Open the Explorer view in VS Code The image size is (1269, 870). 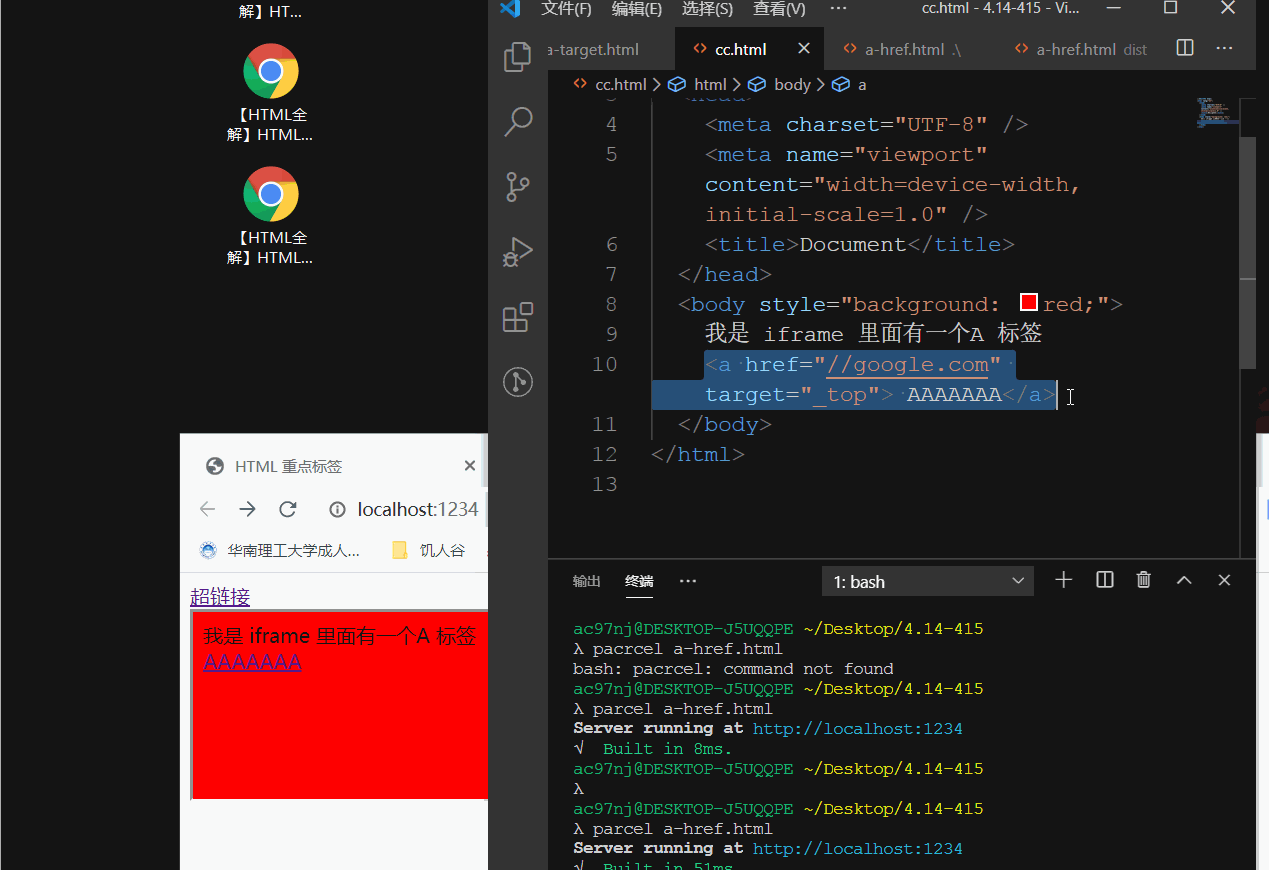pyautogui.click(x=517, y=57)
